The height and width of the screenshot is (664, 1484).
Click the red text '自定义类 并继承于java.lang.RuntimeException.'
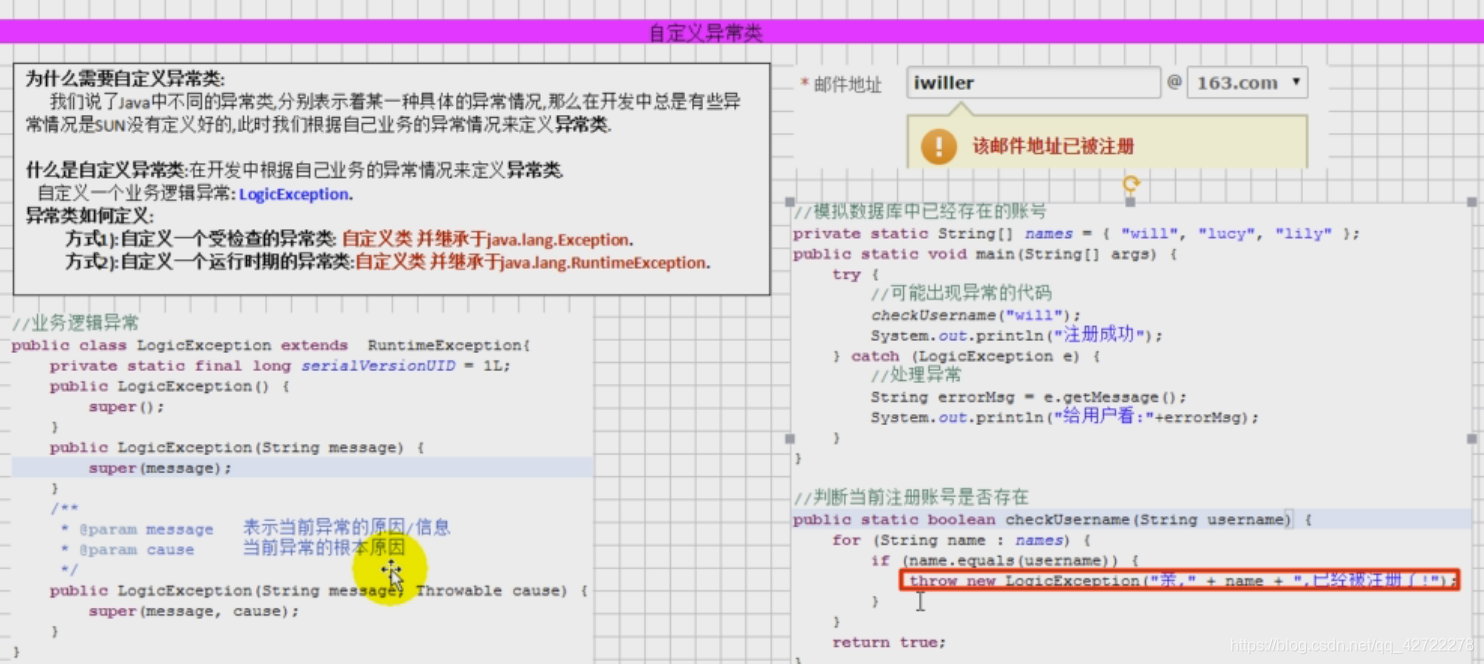[x=533, y=263]
